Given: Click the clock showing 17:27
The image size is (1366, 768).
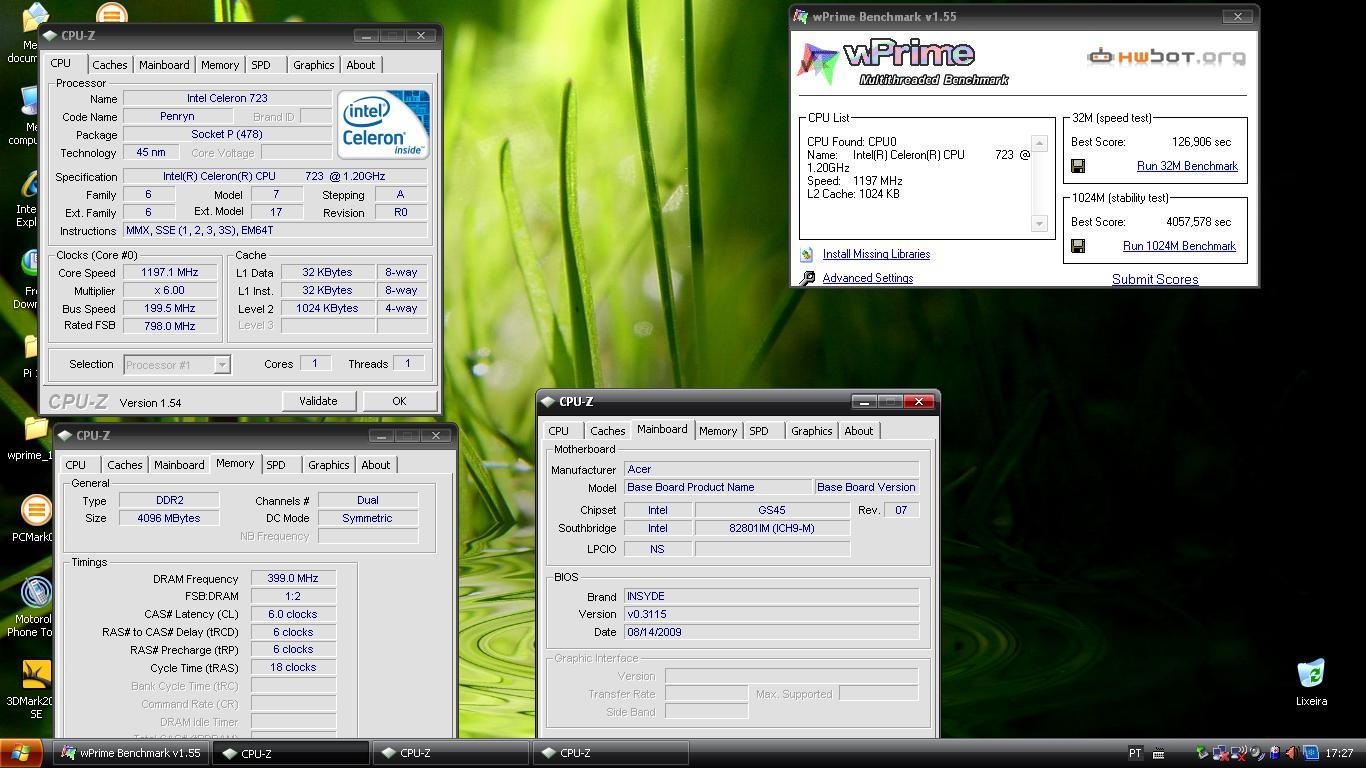Looking at the screenshot, I should [x=1340, y=753].
